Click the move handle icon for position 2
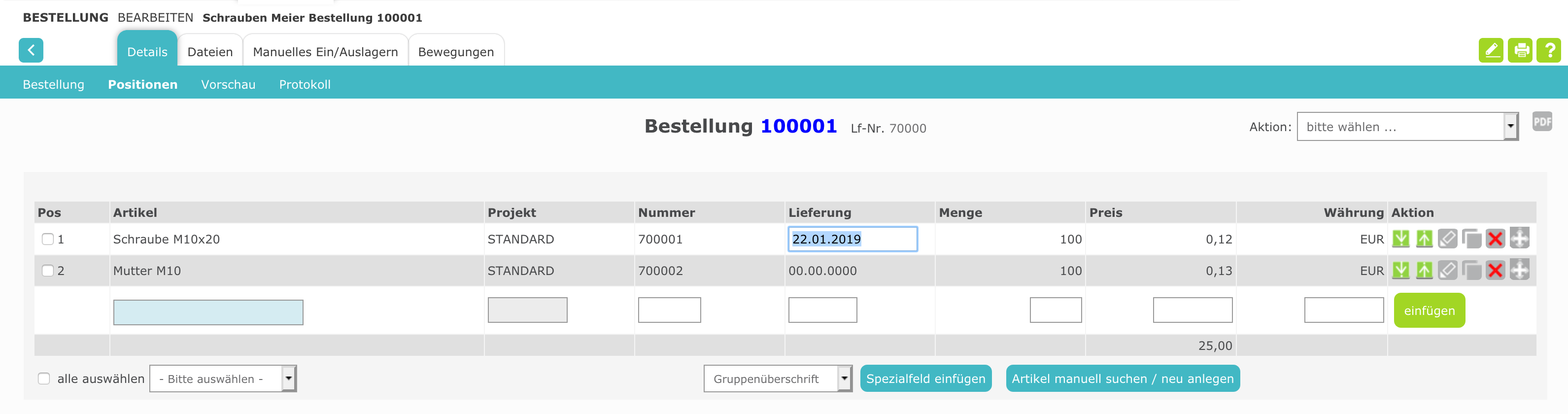 [x=1519, y=270]
